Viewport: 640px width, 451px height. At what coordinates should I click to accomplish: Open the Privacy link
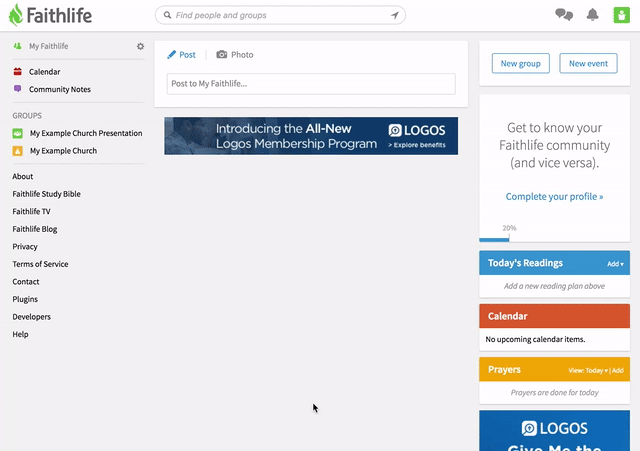point(25,247)
